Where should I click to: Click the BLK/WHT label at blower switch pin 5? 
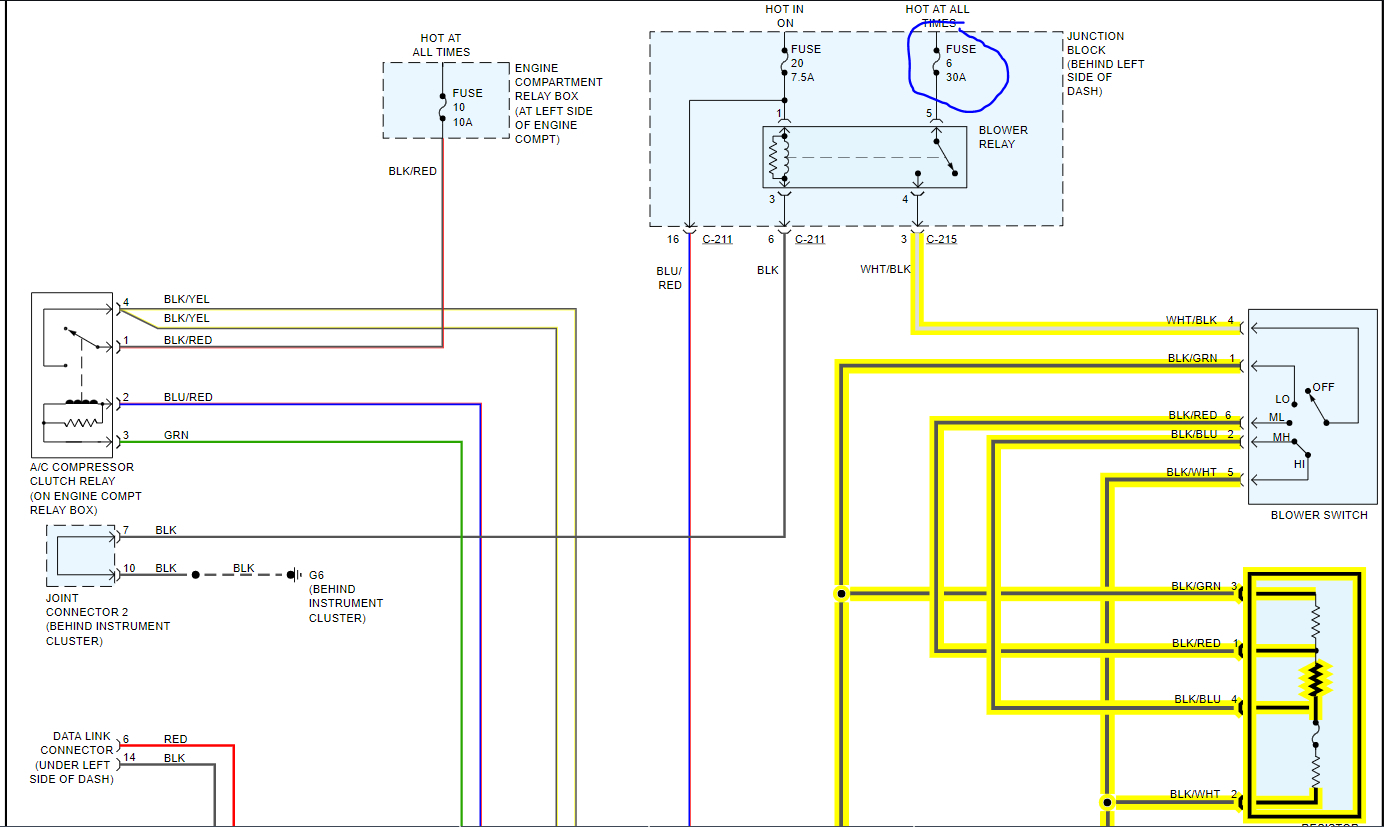(x=1192, y=472)
